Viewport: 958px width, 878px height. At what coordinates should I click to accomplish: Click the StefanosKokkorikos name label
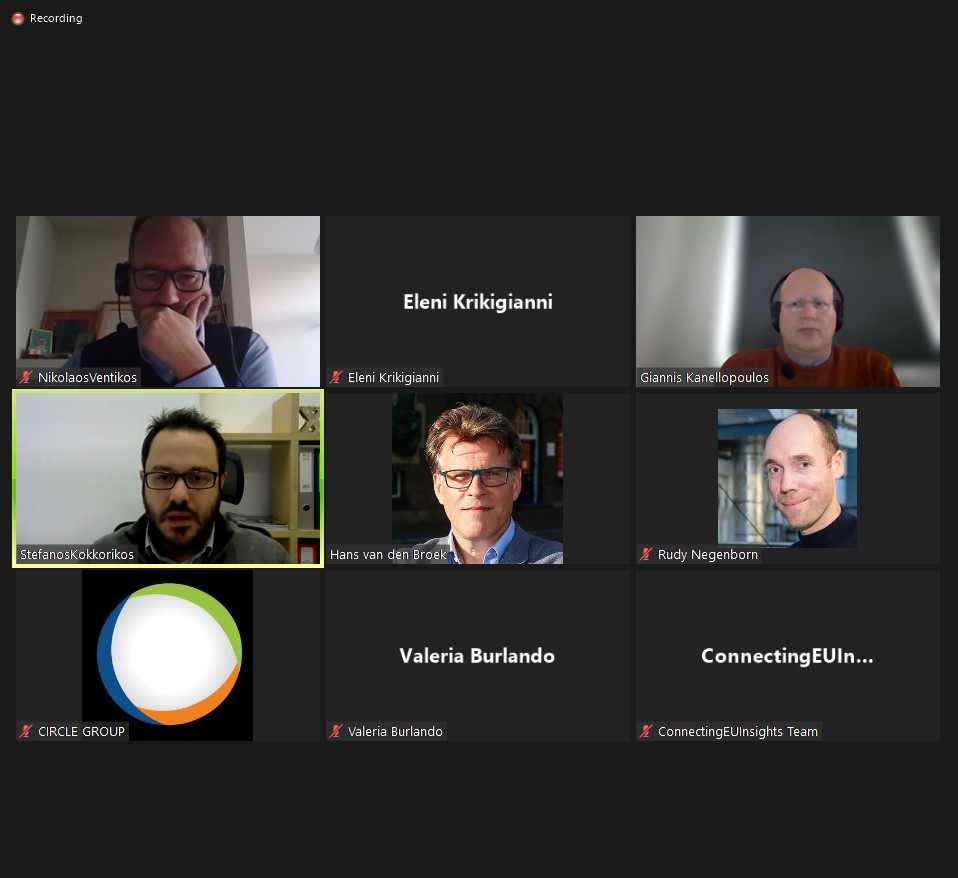[x=77, y=554]
